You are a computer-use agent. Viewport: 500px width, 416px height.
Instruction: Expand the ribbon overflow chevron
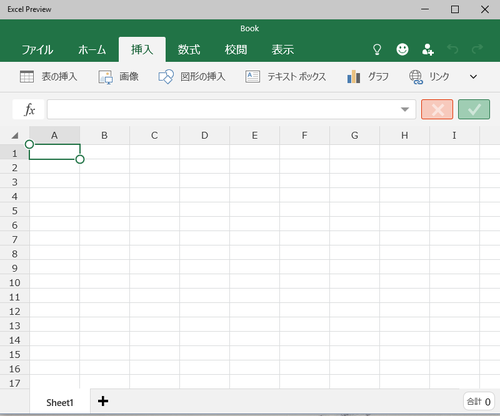tap(473, 77)
